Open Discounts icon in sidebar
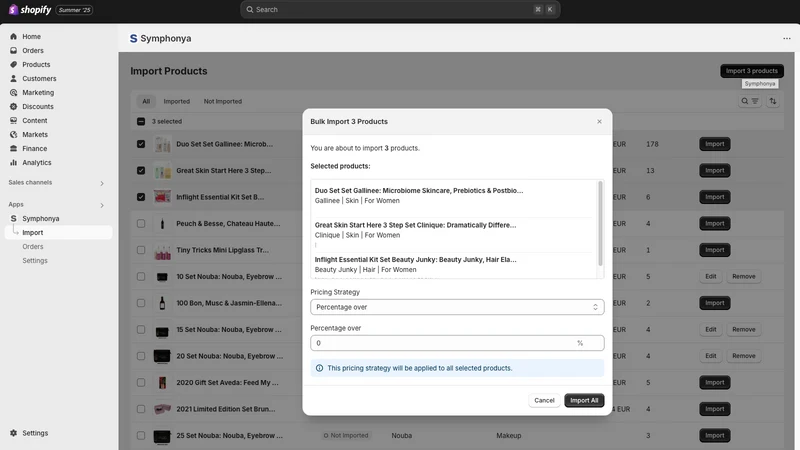Image resolution: width=800 pixels, height=450 pixels. (x=13, y=107)
